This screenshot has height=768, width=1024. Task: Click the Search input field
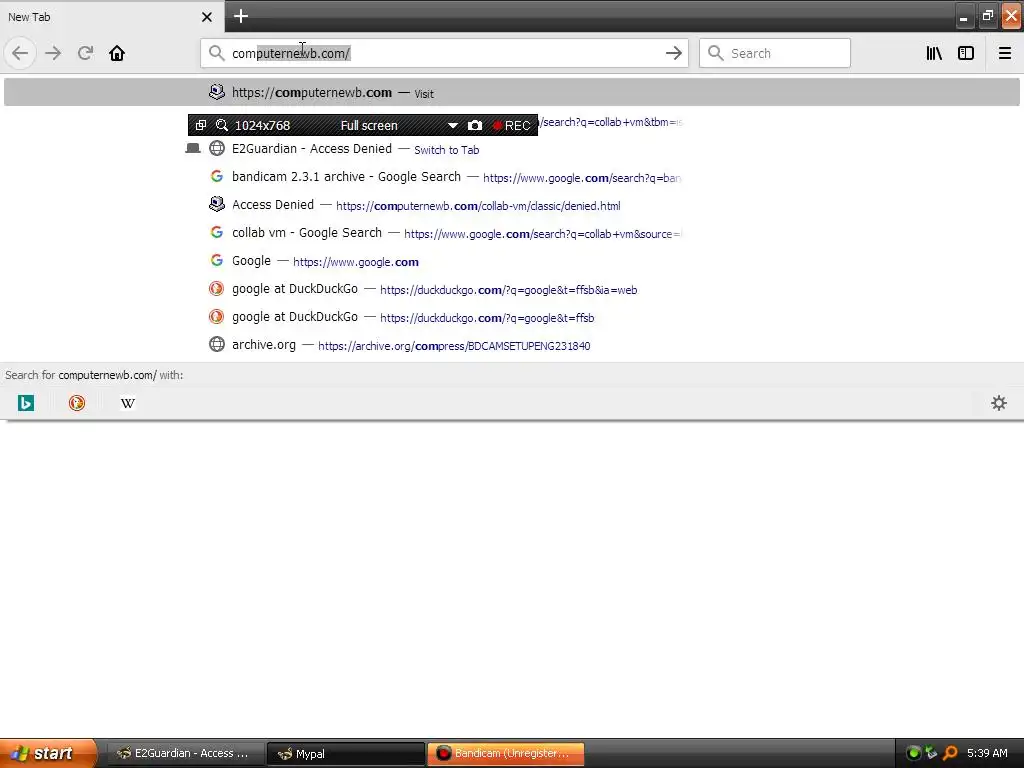tap(775, 53)
